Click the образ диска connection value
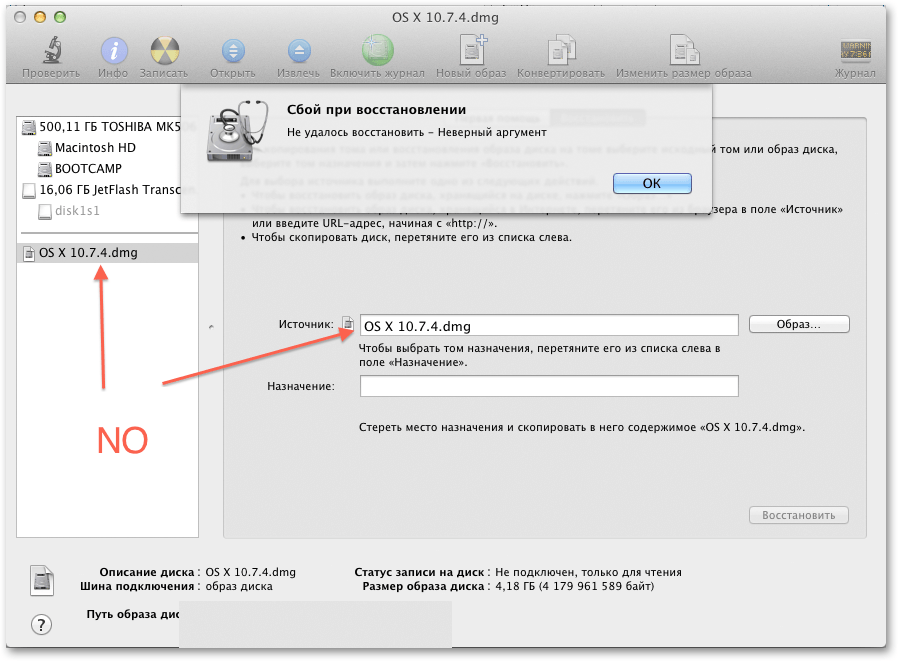898x661 pixels. [x=239, y=586]
